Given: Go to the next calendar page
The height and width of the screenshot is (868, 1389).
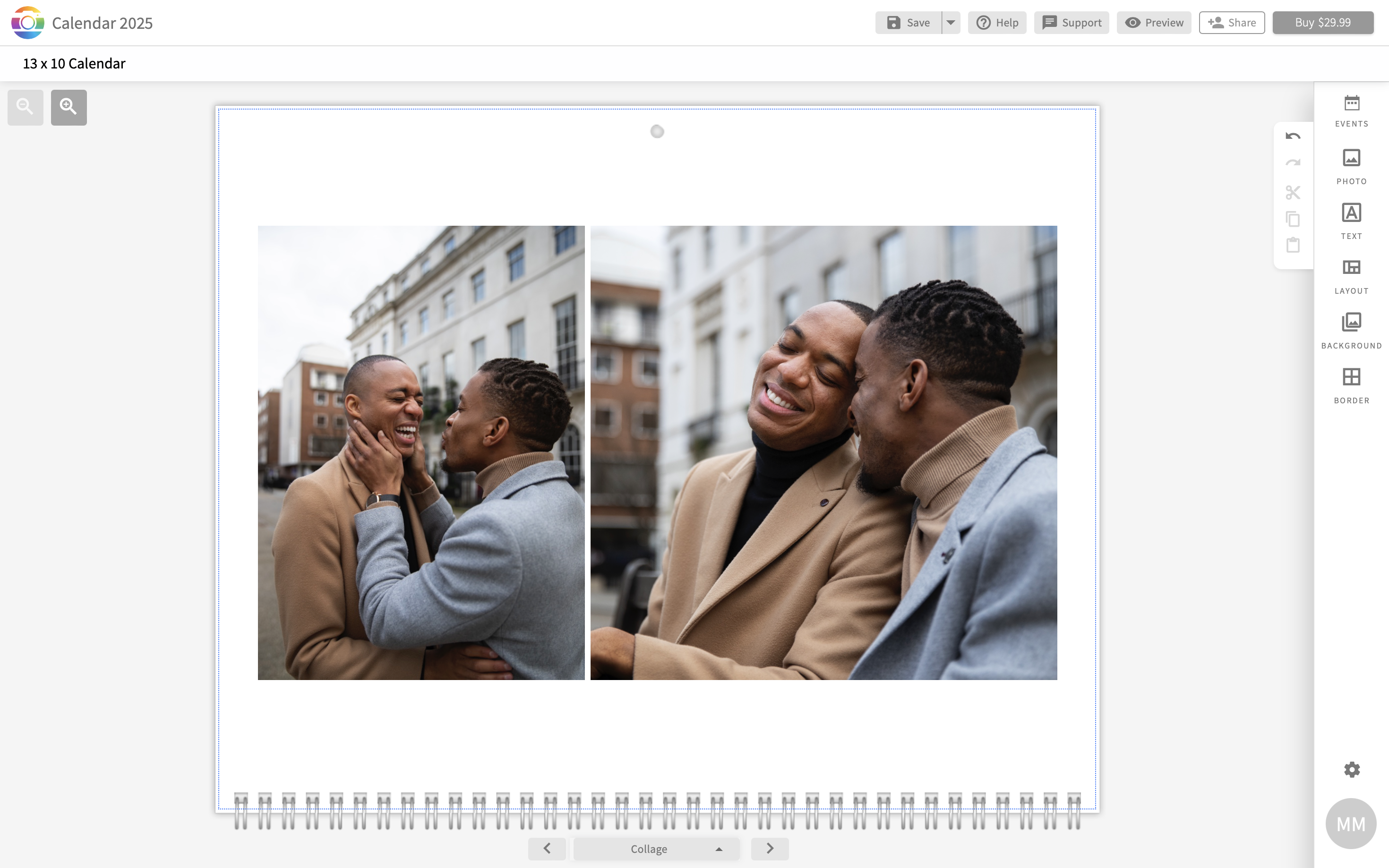Looking at the screenshot, I should click(770, 849).
